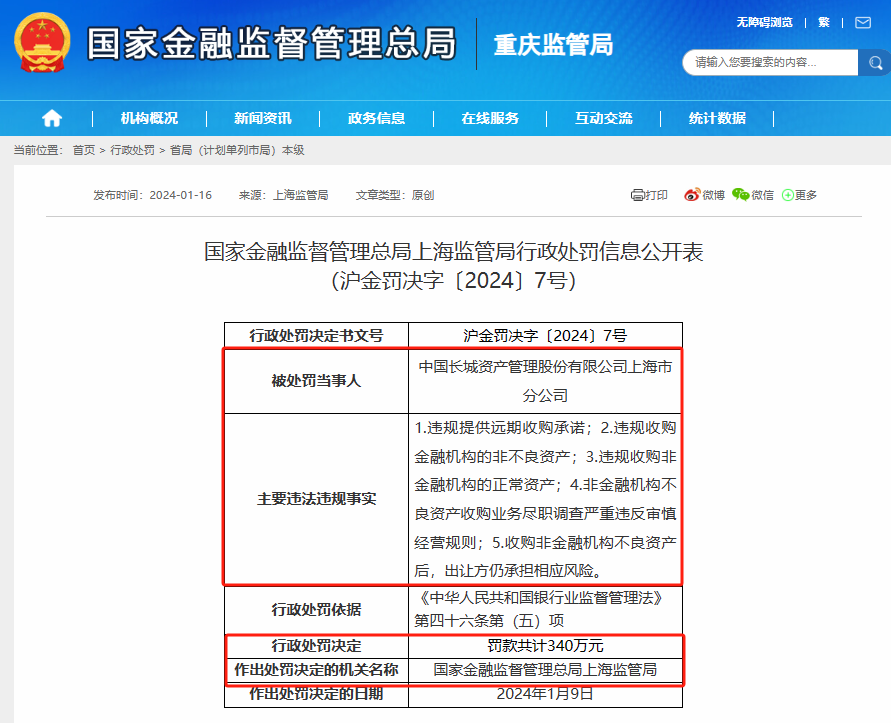Open the 政务信息 menu
The height and width of the screenshot is (723, 891).
tap(376, 118)
